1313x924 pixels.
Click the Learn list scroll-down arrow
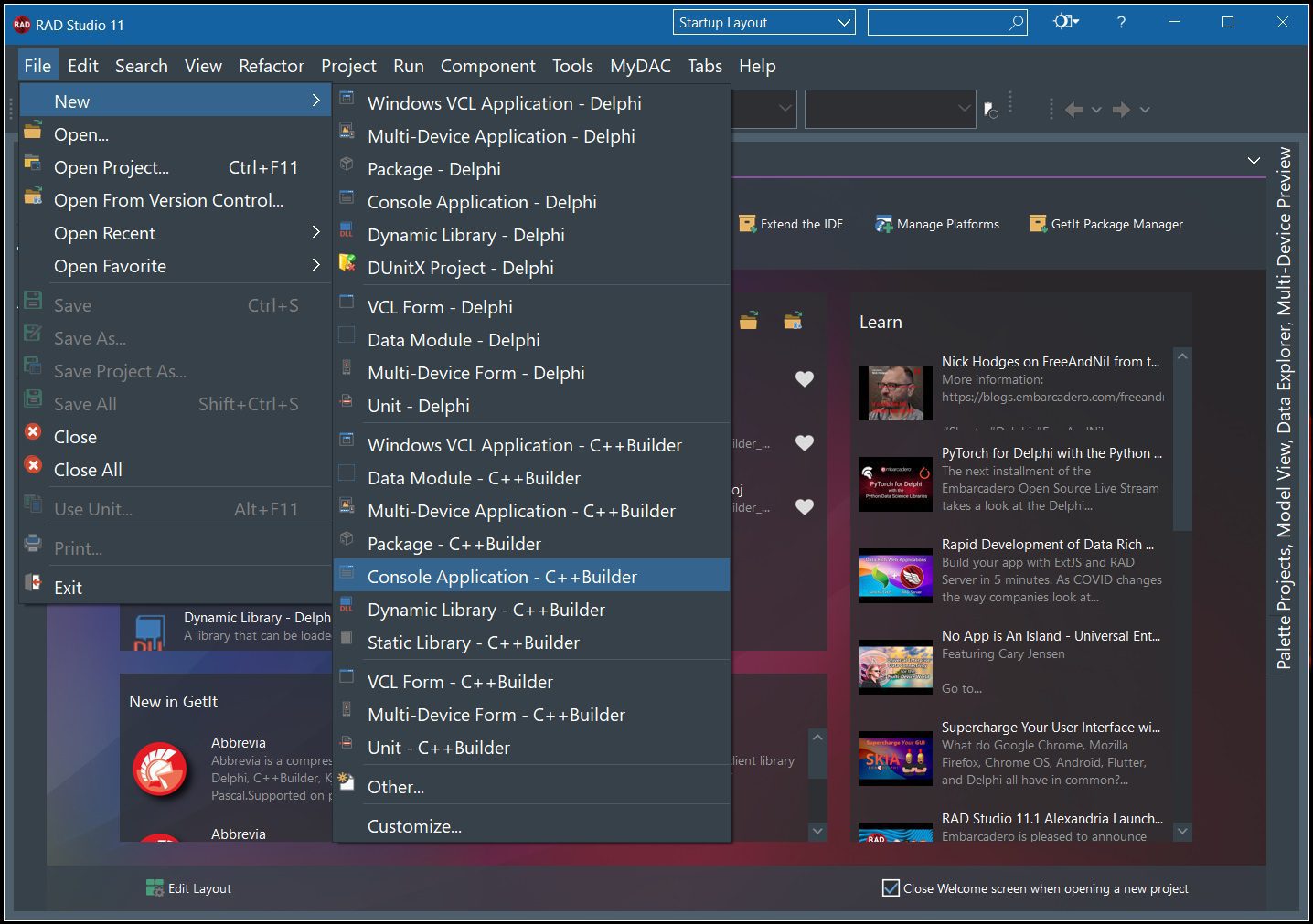pyautogui.click(x=1182, y=832)
